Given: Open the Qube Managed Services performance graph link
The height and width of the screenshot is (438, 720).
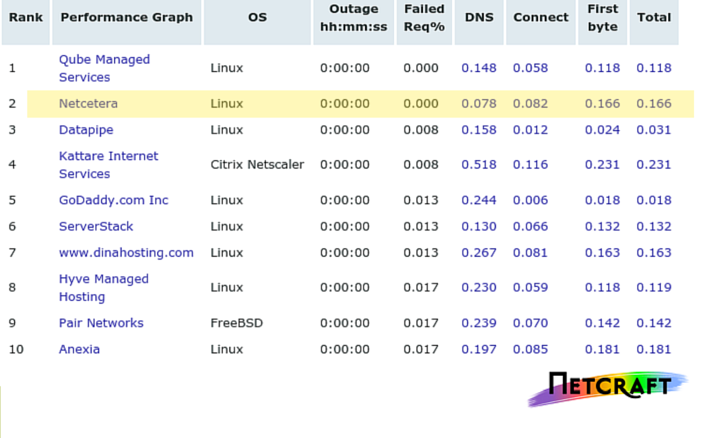Looking at the screenshot, I should pyautogui.click(x=104, y=68).
